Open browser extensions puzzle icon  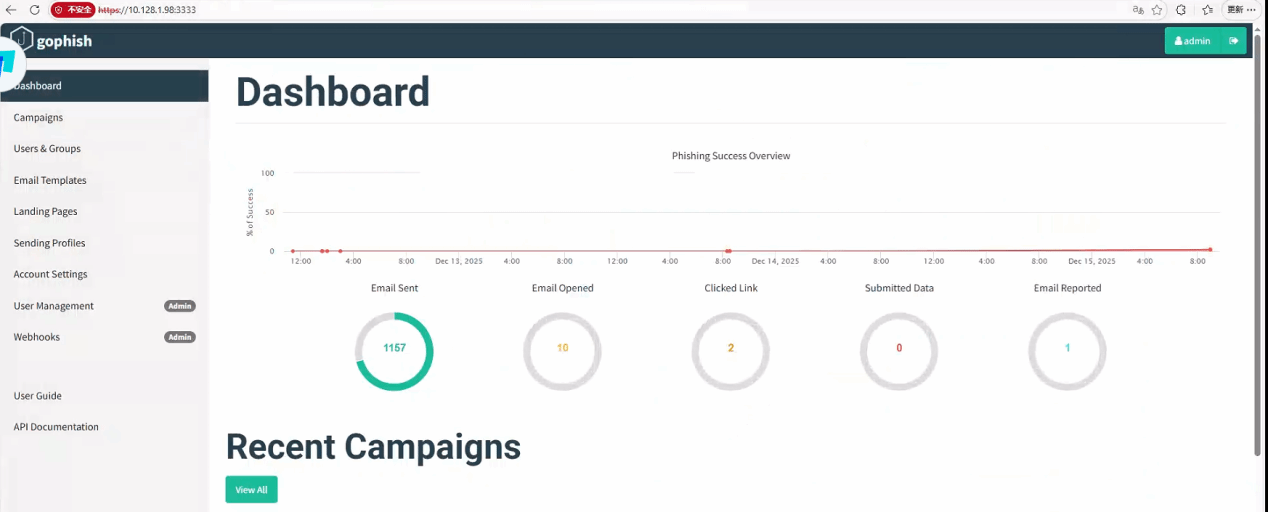(1181, 9)
